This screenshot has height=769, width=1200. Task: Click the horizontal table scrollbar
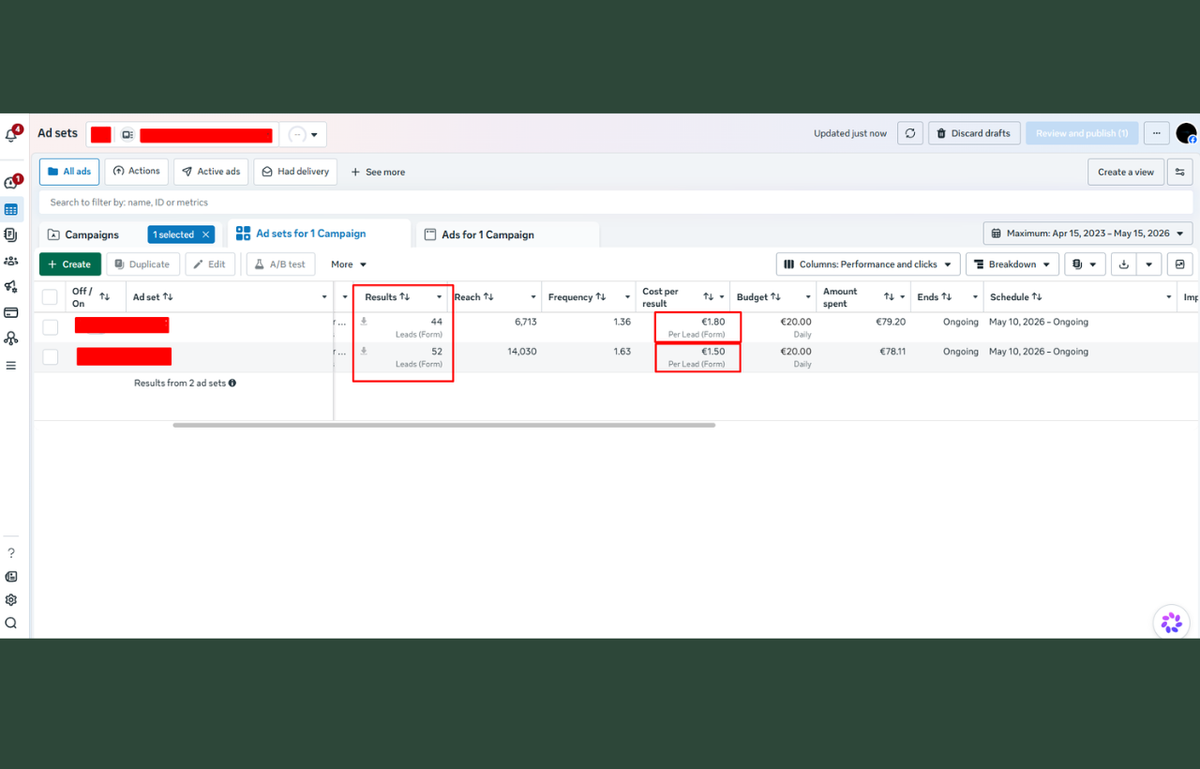click(444, 425)
